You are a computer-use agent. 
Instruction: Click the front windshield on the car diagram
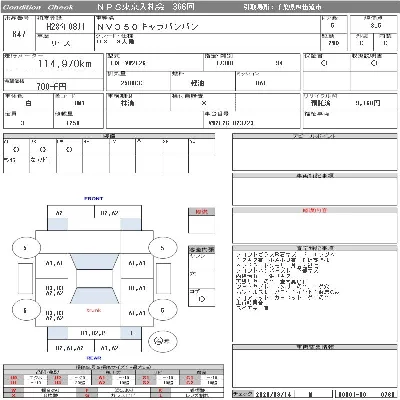coord(95,262)
